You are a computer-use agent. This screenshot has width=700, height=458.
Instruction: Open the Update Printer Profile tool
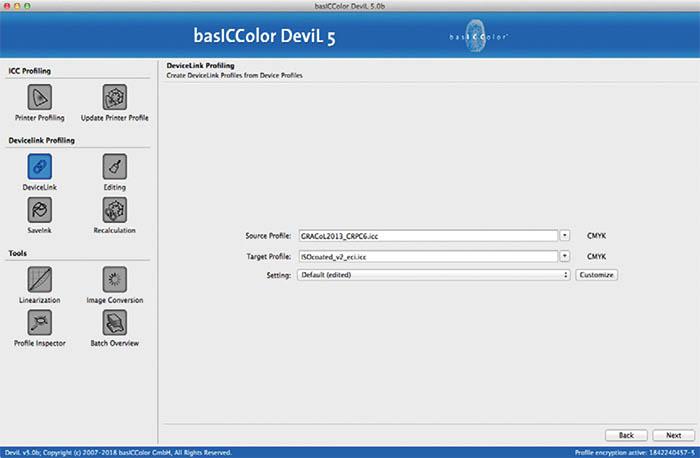115,97
